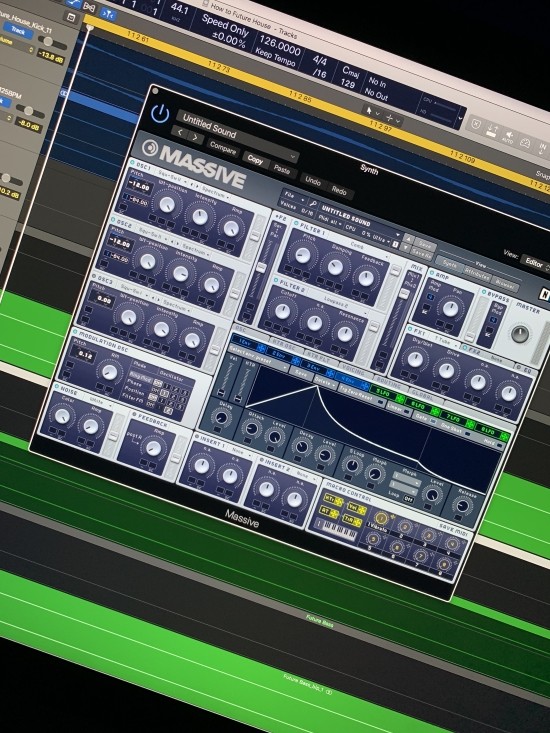Viewport: 550px width, 733px height.
Task: Click the preset down arrow next to Save As
Action: point(405,247)
